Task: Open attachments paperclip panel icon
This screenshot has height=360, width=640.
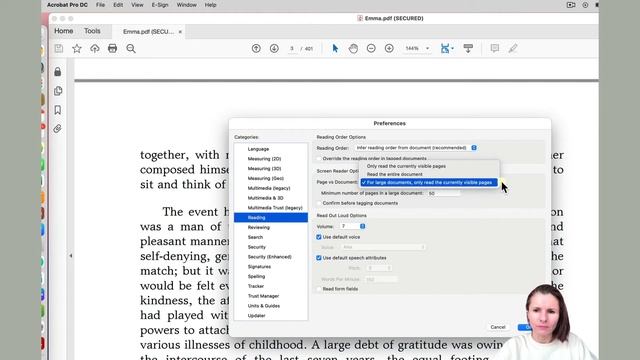Action: point(58,129)
